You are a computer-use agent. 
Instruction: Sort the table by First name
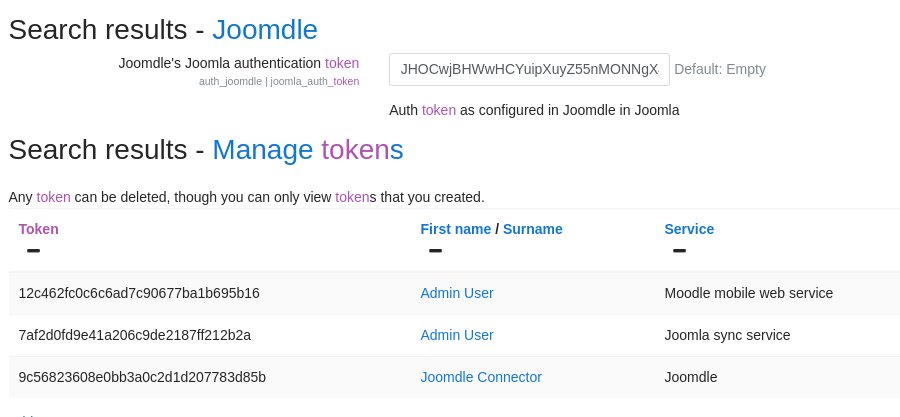pyautogui.click(x=455, y=229)
